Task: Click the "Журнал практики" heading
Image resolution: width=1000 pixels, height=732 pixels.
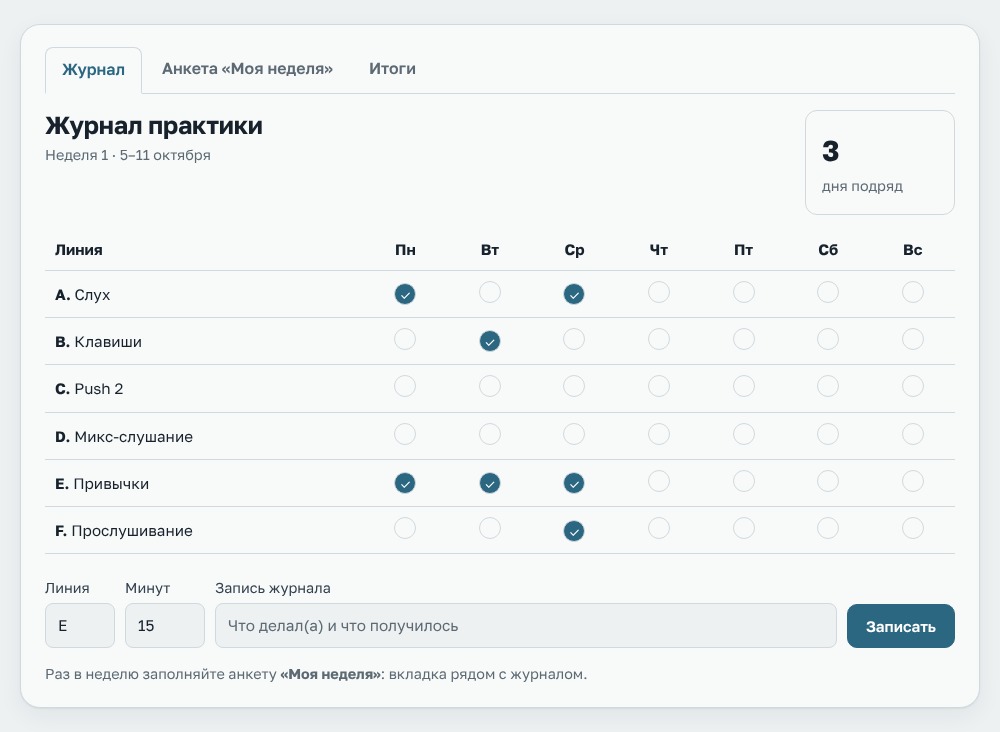Action: [154, 126]
